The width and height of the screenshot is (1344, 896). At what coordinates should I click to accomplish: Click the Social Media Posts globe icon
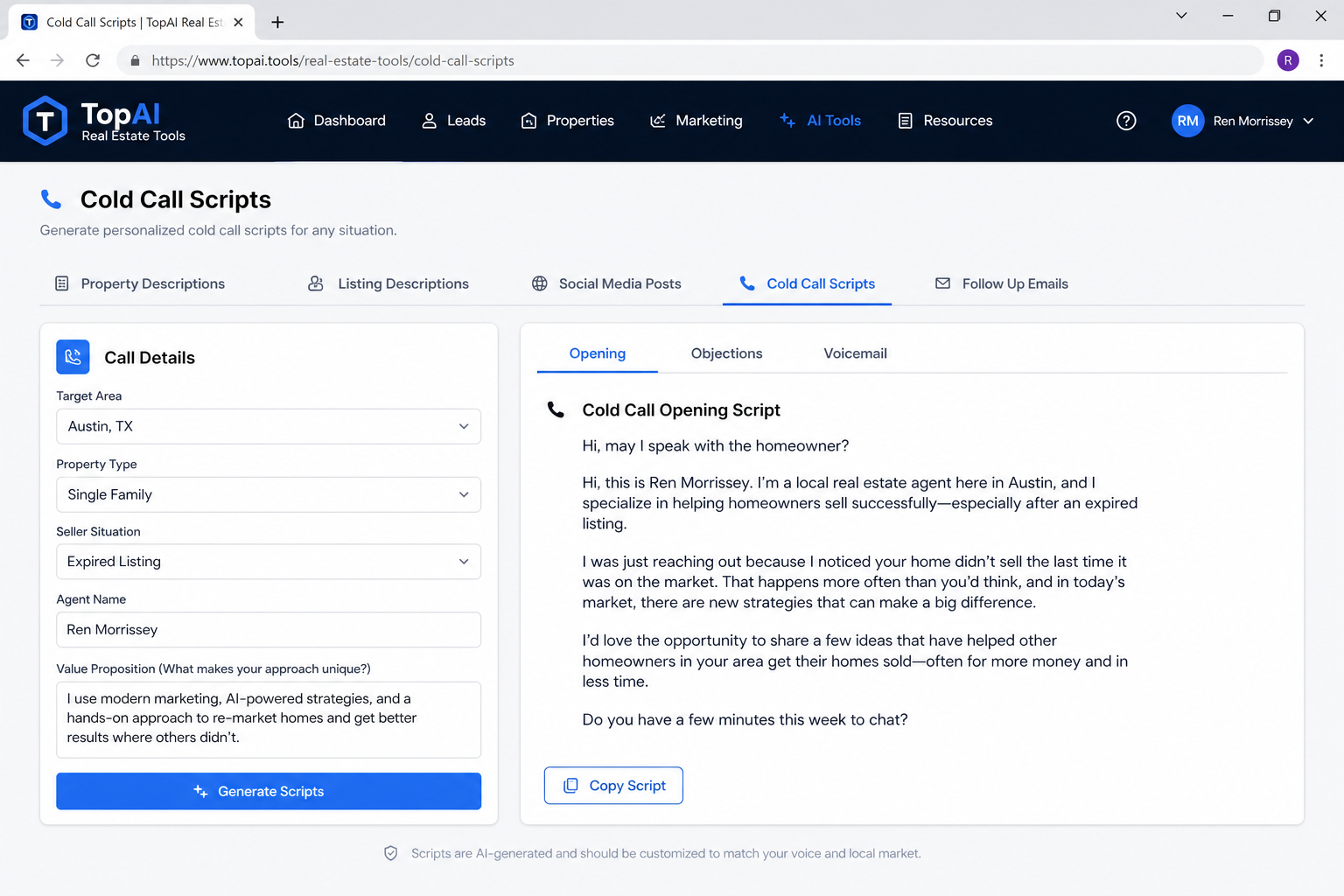pyautogui.click(x=540, y=283)
